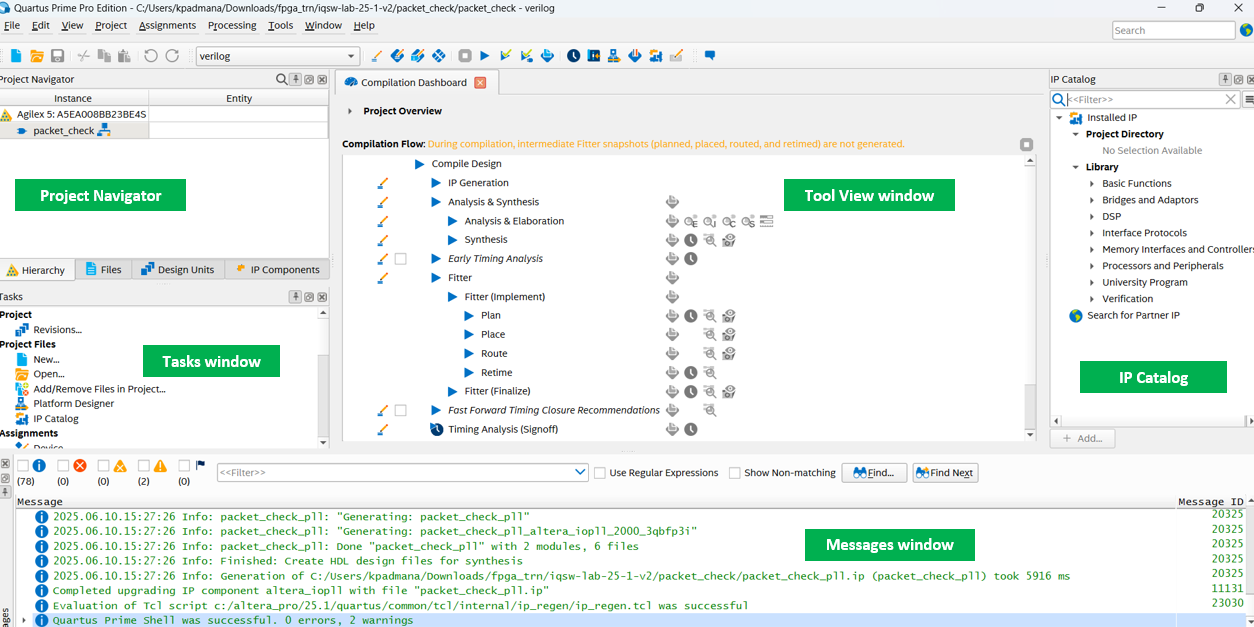
Task: Click the gray square icon right of Compilation Flow
Action: coord(1026,144)
